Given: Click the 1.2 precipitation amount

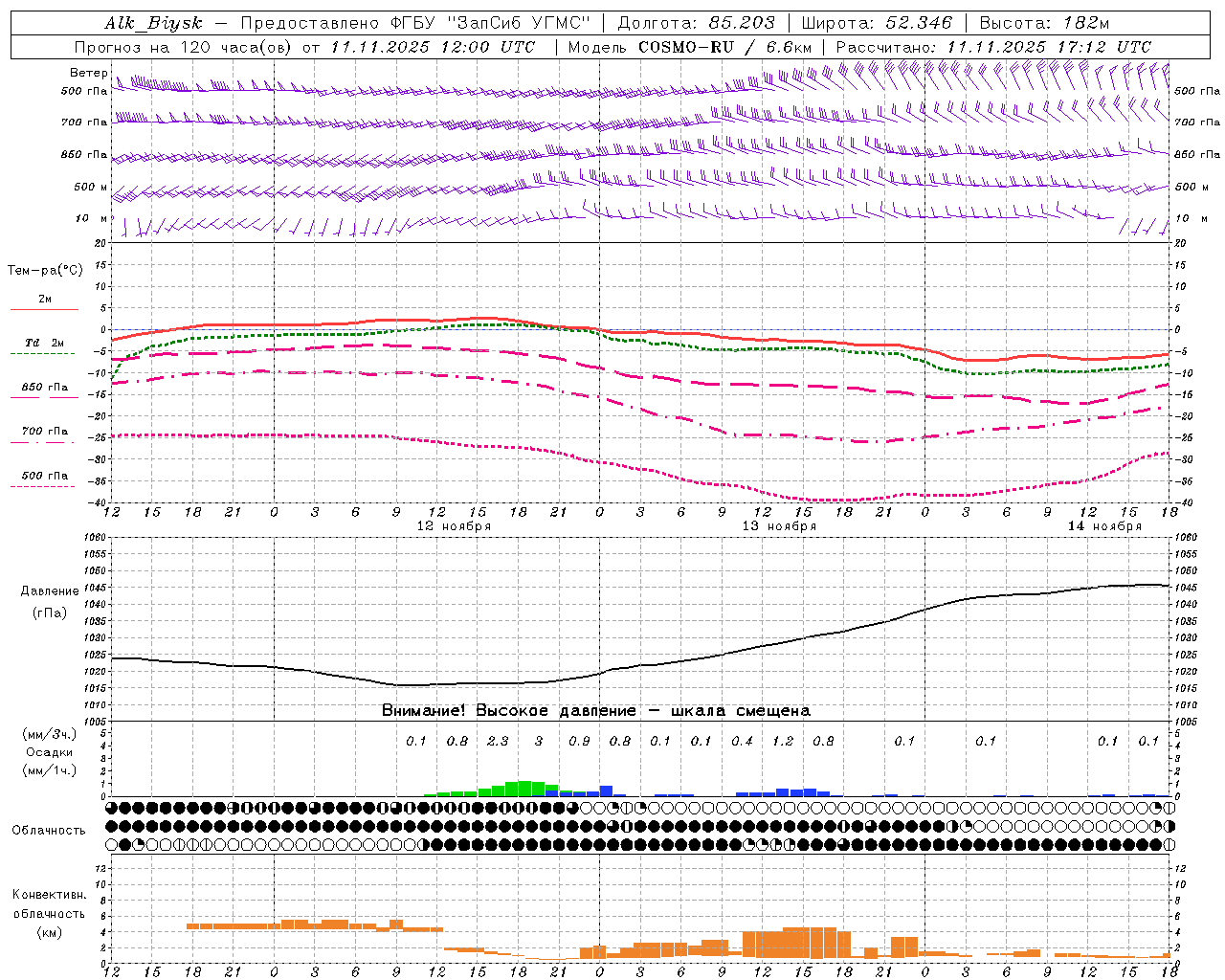Looking at the screenshot, I should pos(783,742).
